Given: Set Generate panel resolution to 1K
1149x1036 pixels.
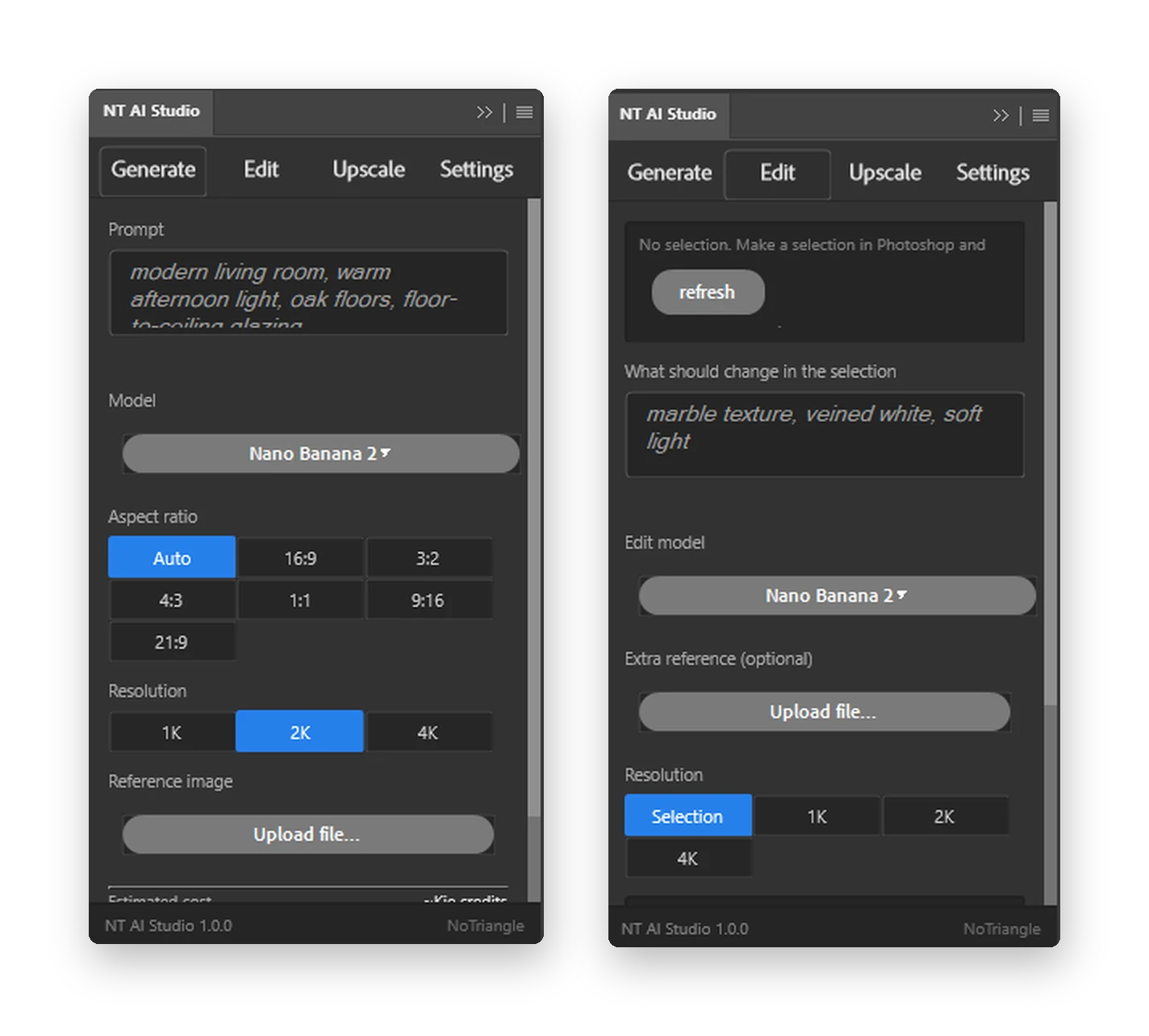Looking at the screenshot, I should 172,732.
